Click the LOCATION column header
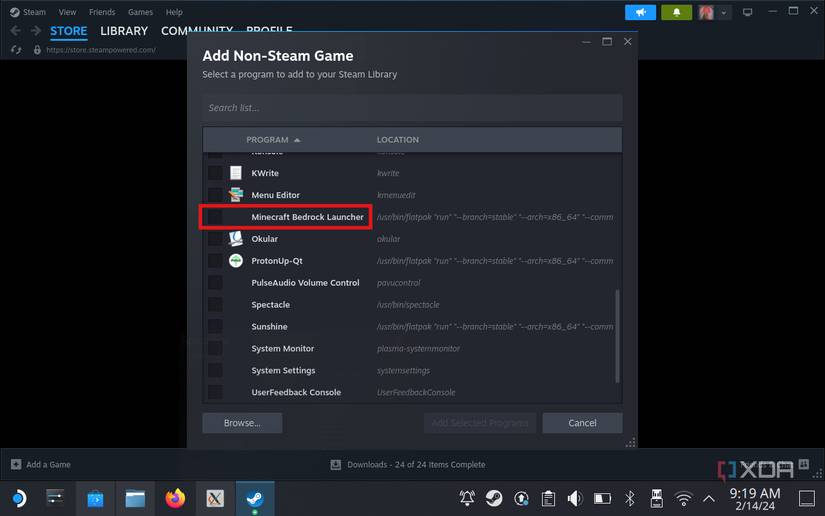This screenshot has height=516, width=825. [398, 140]
